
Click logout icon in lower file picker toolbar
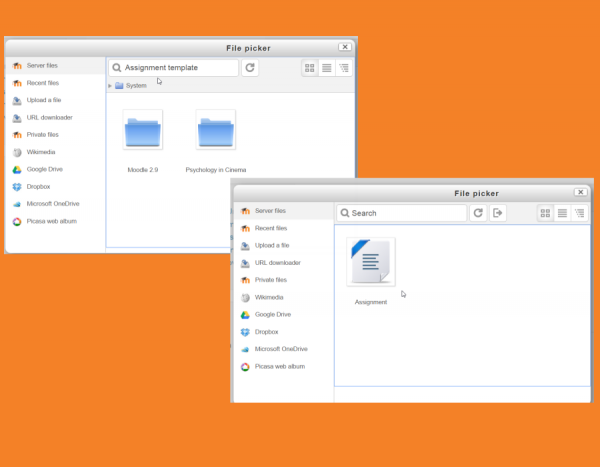(498, 213)
